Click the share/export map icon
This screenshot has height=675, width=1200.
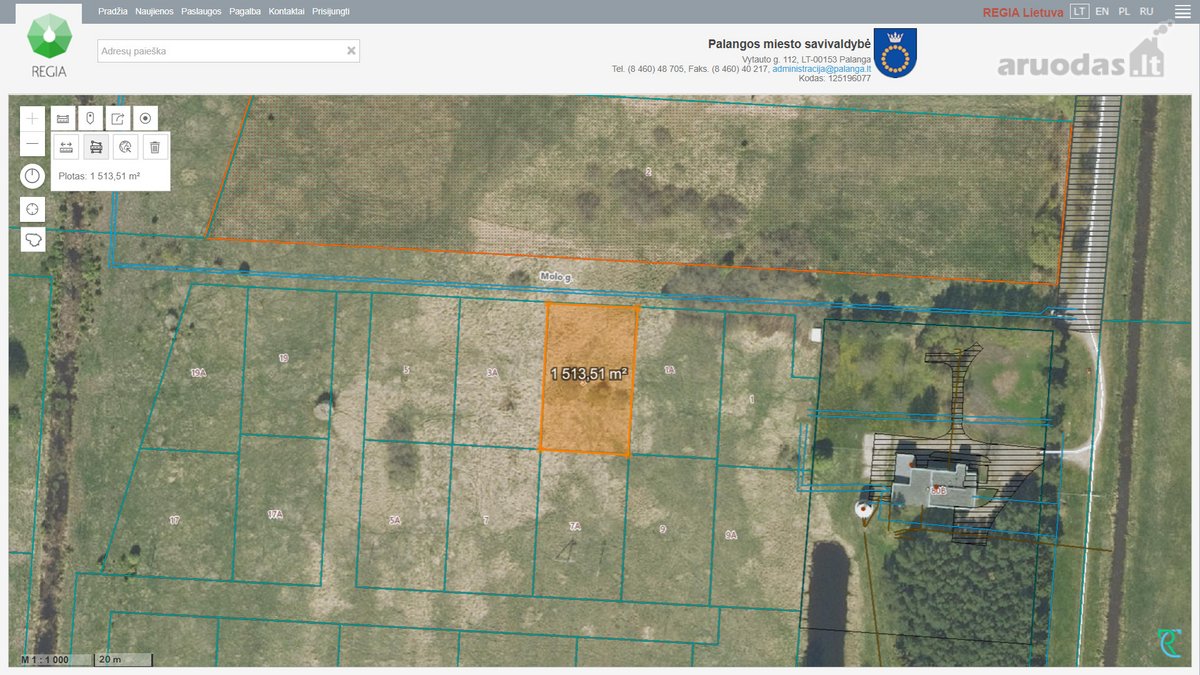tap(118, 118)
